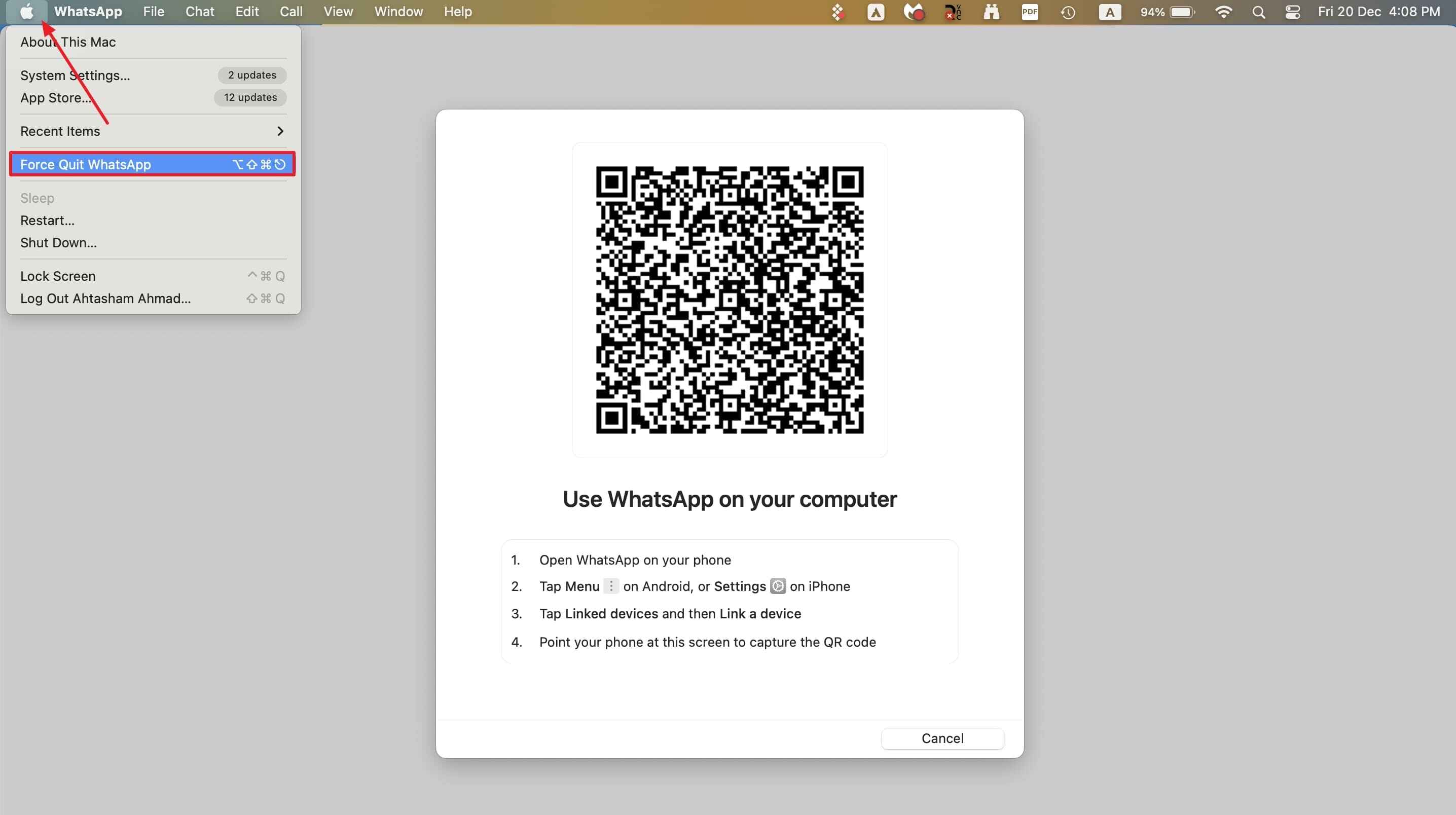Screen dimensions: 1456x815
Task: Open the Malwarebytes menu bar icon
Action: [914, 12]
